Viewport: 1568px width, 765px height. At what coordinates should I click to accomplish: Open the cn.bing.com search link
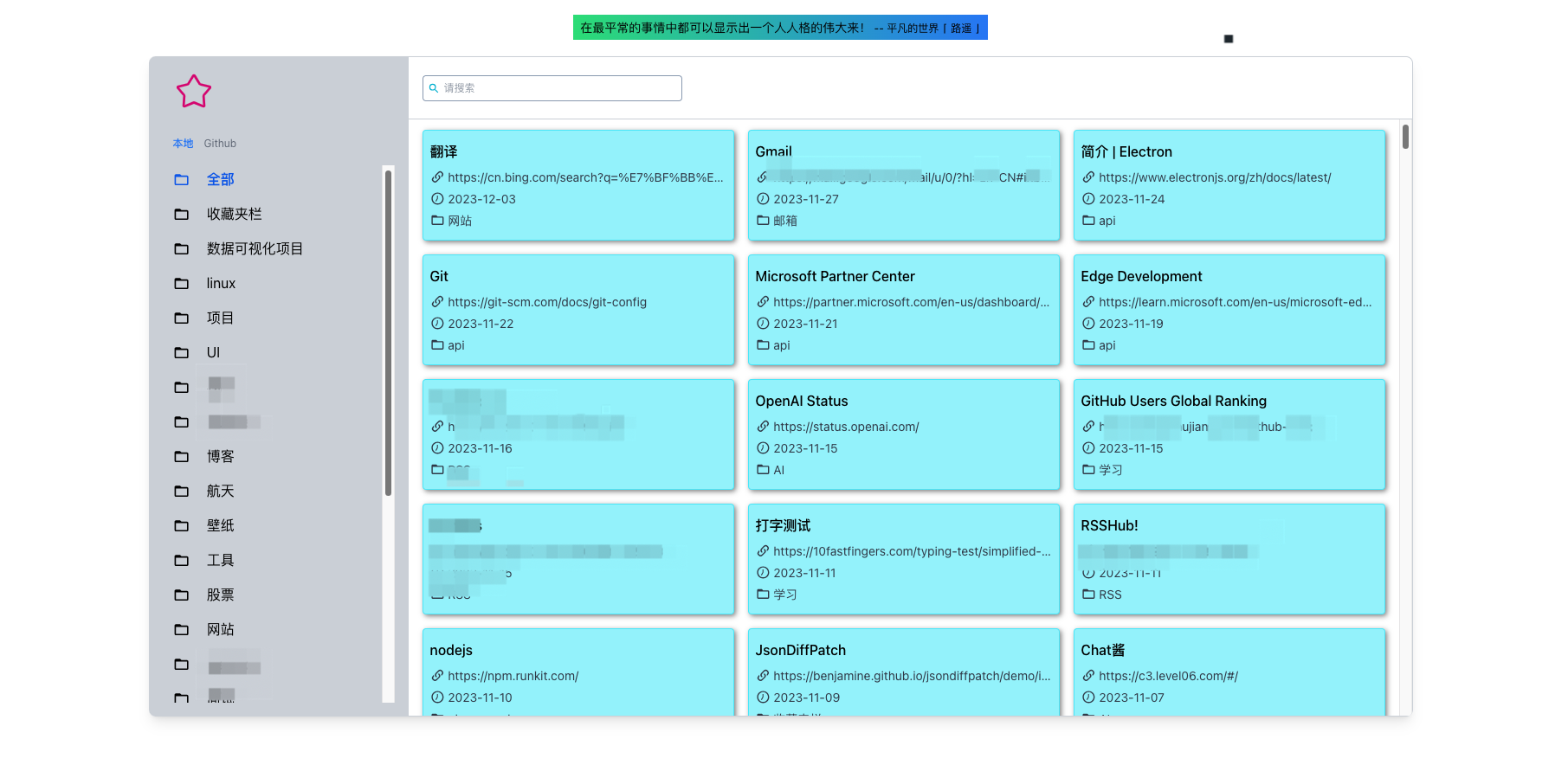coord(585,177)
